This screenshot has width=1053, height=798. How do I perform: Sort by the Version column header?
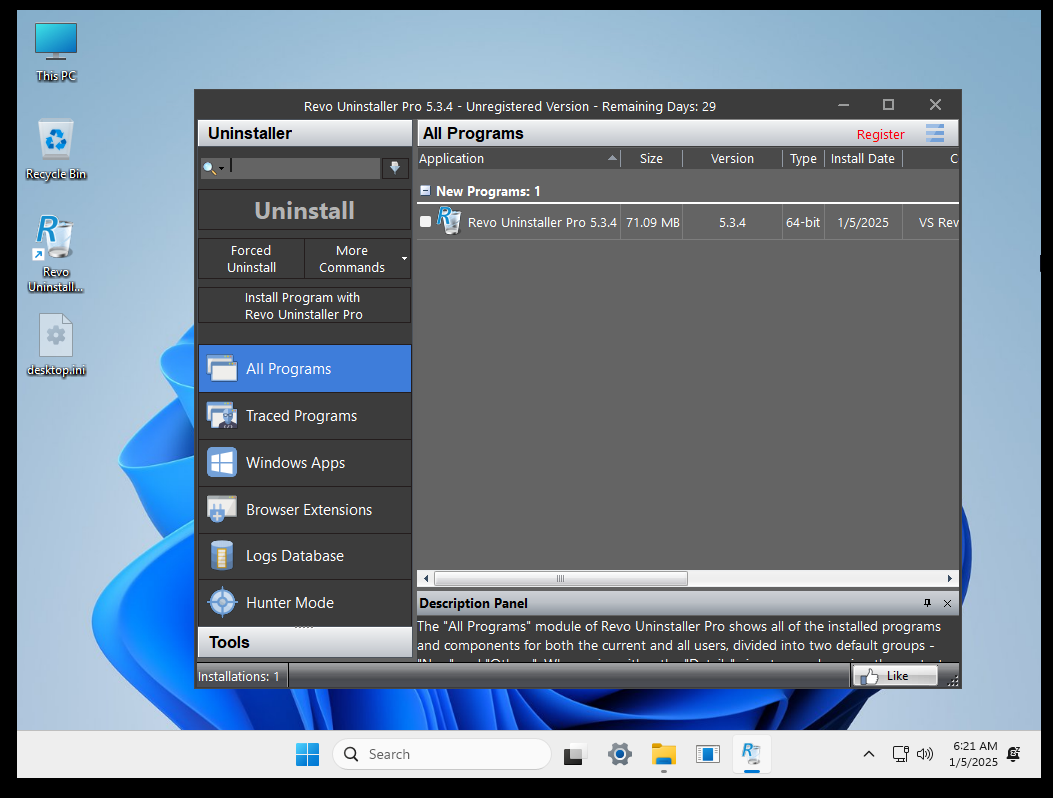[x=733, y=159]
